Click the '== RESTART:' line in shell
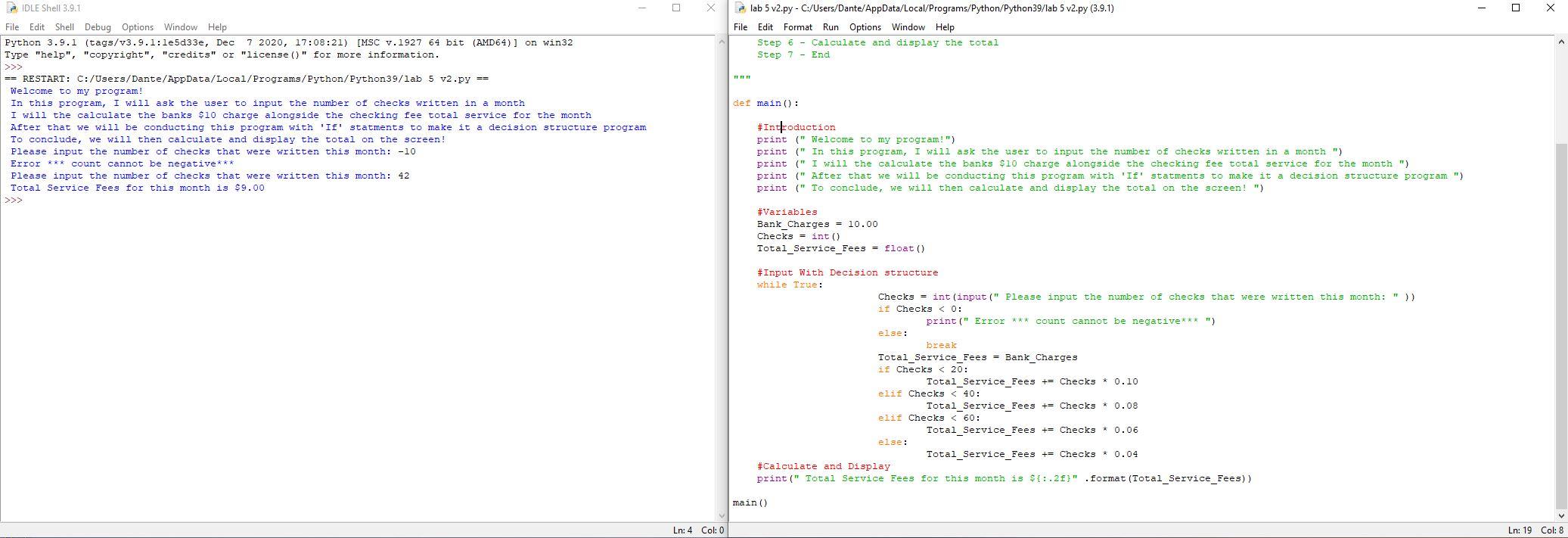The image size is (1568, 538). coord(247,79)
